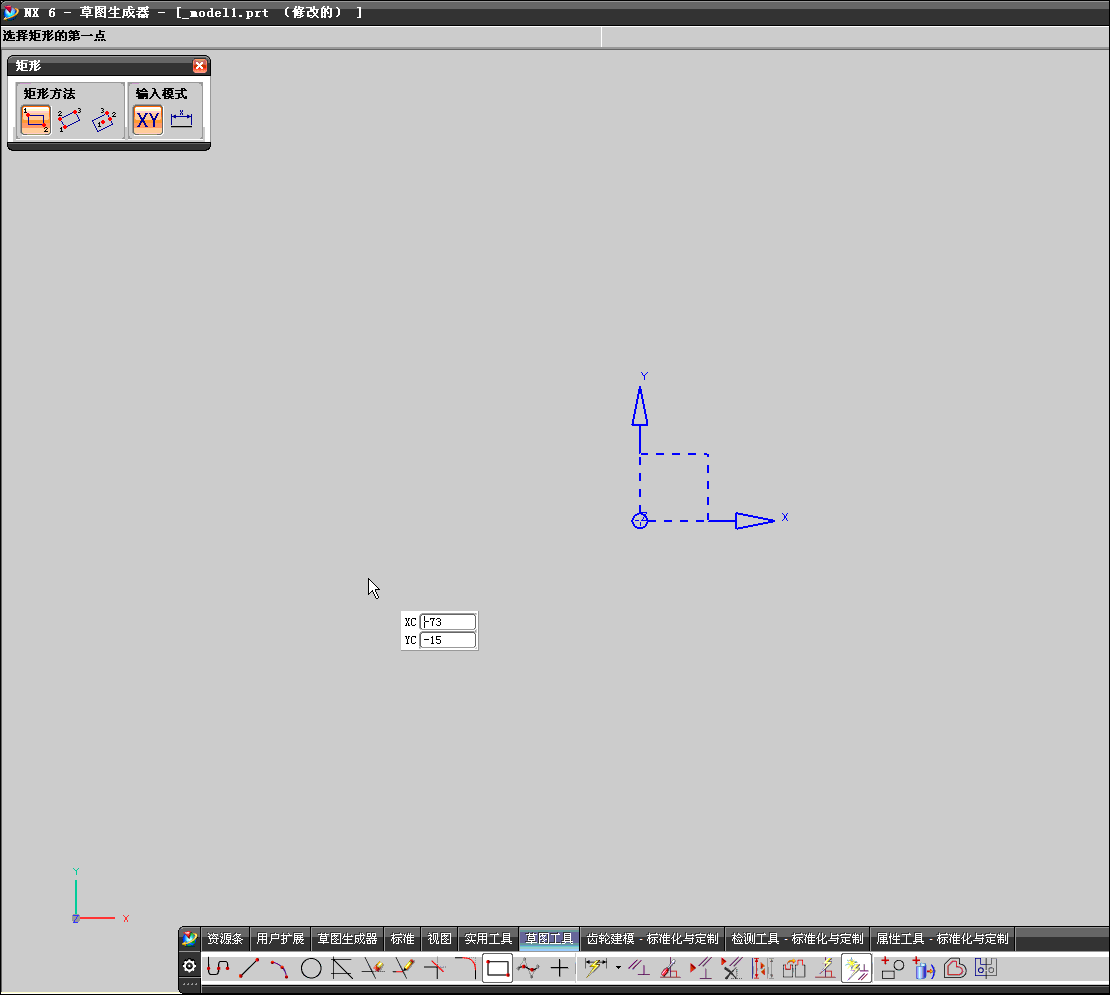Image resolution: width=1110 pixels, height=995 pixels.
Task: Select the Profile sketch tool
Action: click(218, 968)
